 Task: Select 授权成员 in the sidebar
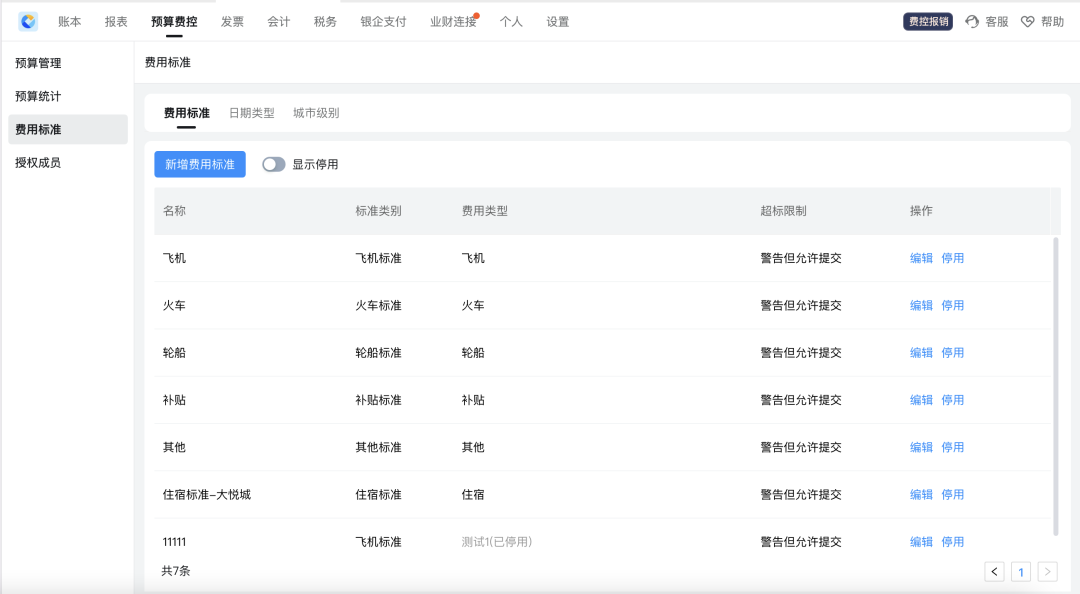click(x=38, y=162)
